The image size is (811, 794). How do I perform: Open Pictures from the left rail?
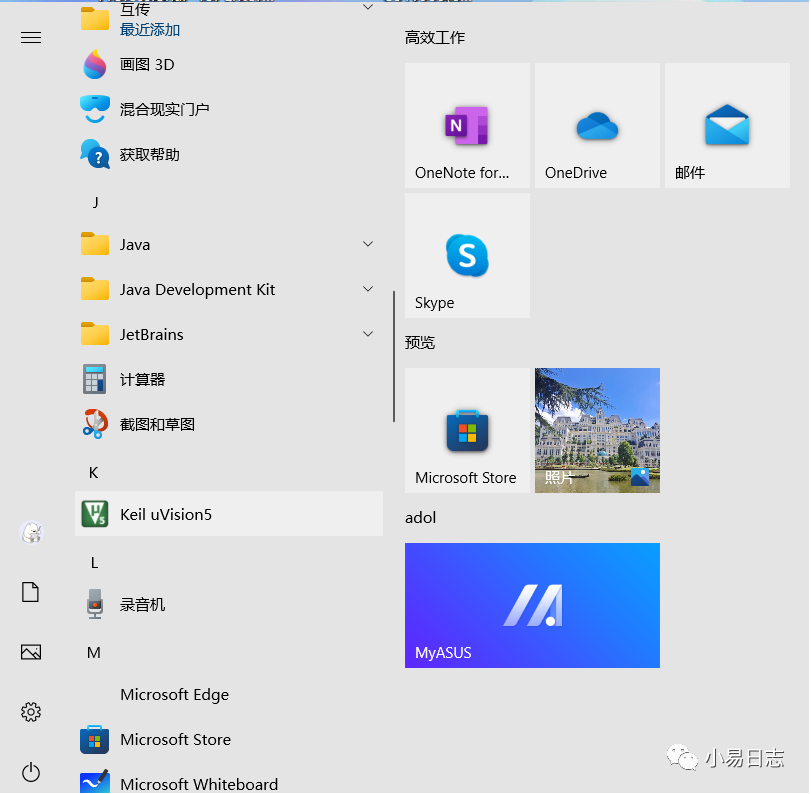pyautogui.click(x=31, y=652)
